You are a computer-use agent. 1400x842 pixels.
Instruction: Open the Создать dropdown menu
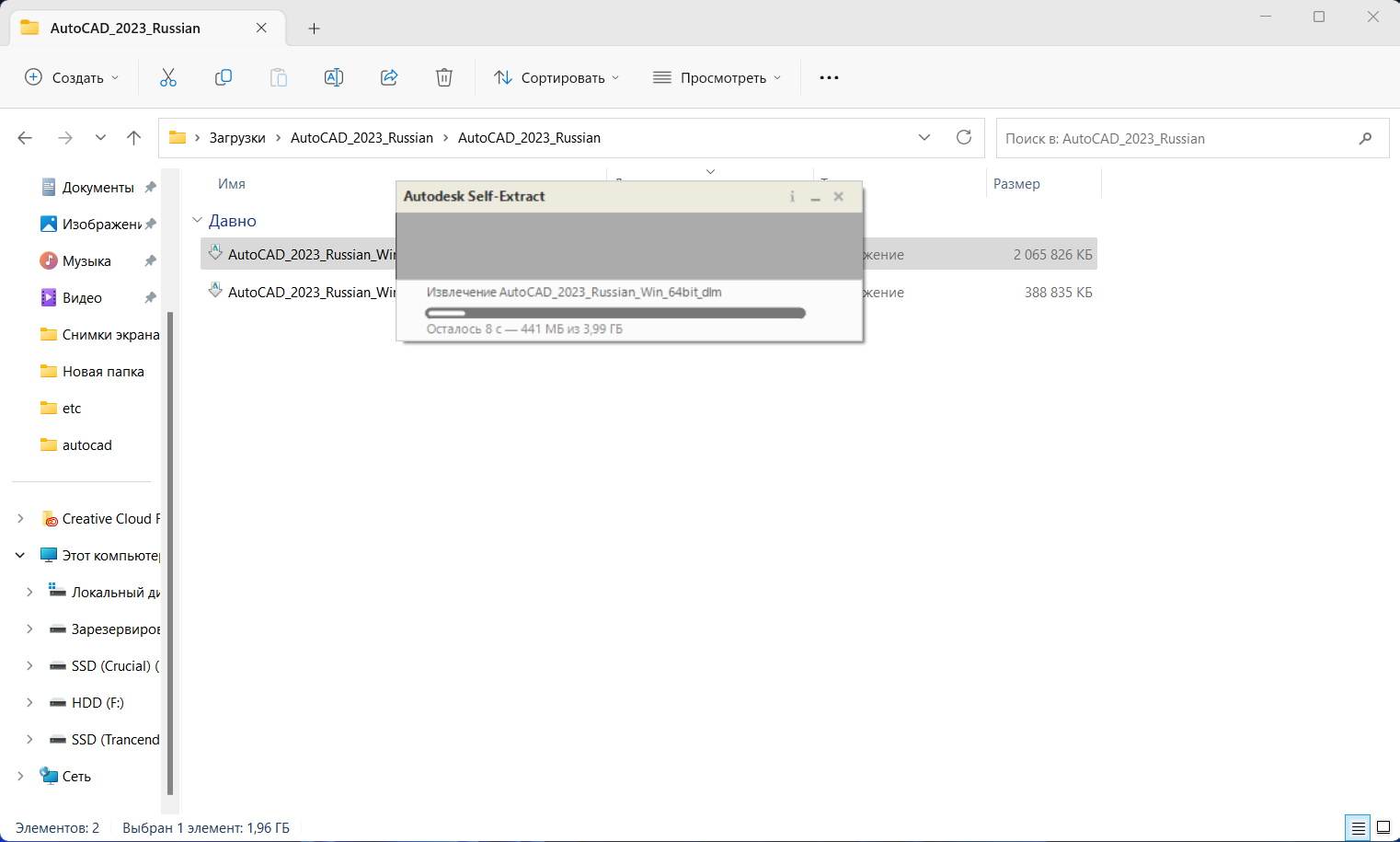click(72, 78)
